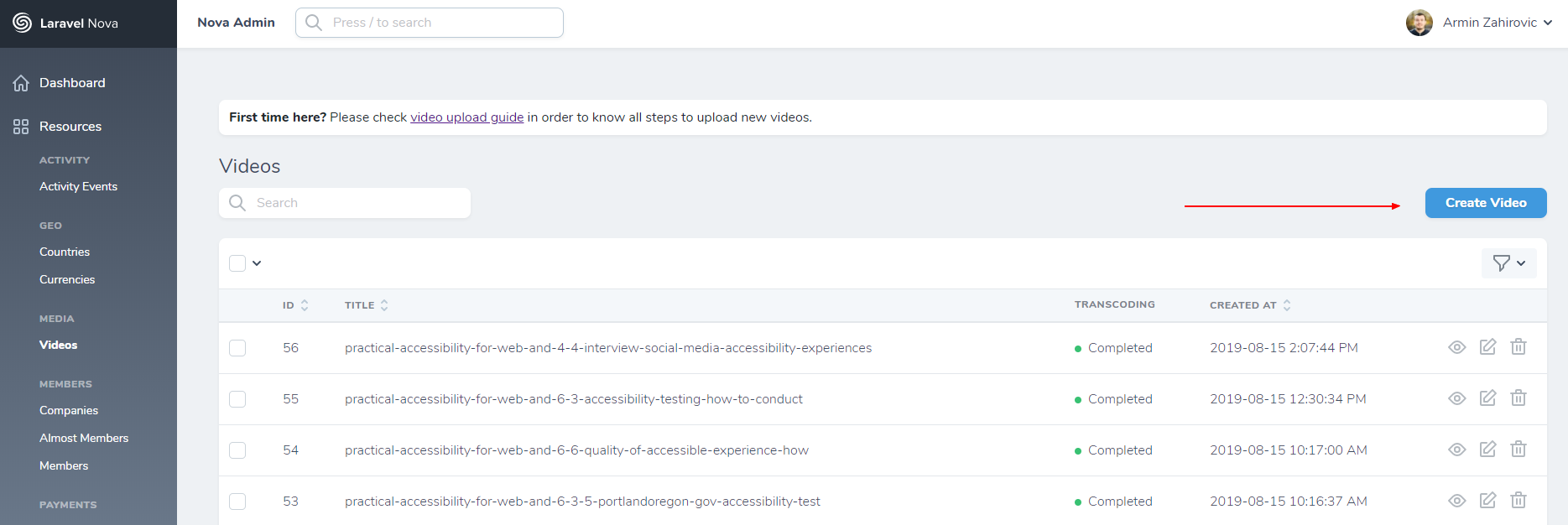The height and width of the screenshot is (525, 1568).
Task: Open Dashboard in sidebar
Action: 72,83
